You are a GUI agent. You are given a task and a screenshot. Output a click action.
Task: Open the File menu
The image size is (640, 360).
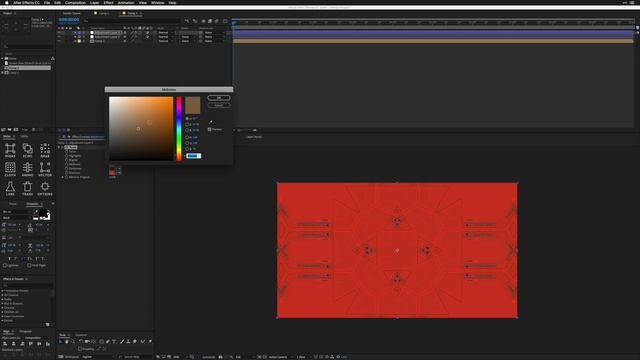coord(47,2)
